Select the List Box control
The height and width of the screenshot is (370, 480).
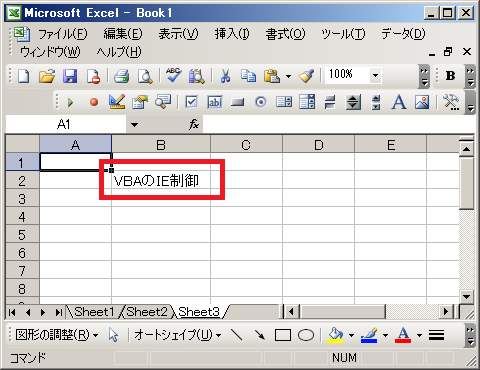pos(284,102)
